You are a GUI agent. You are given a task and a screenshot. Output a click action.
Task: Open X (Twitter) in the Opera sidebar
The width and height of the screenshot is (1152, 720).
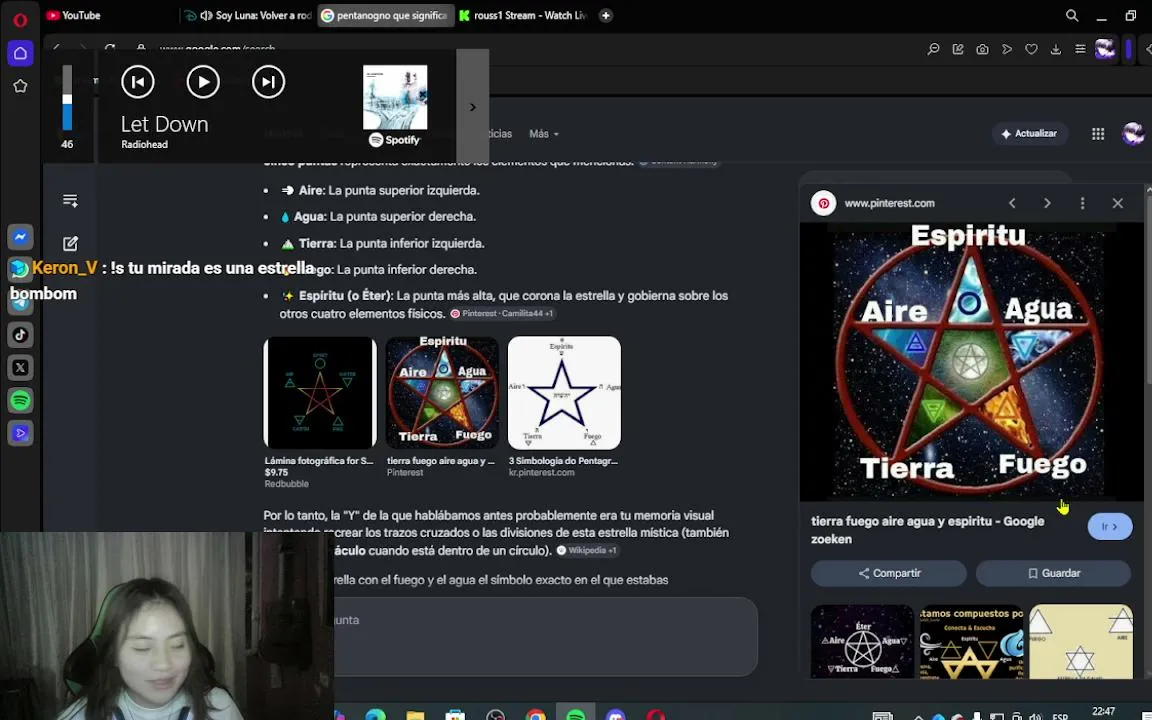(x=21, y=367)
